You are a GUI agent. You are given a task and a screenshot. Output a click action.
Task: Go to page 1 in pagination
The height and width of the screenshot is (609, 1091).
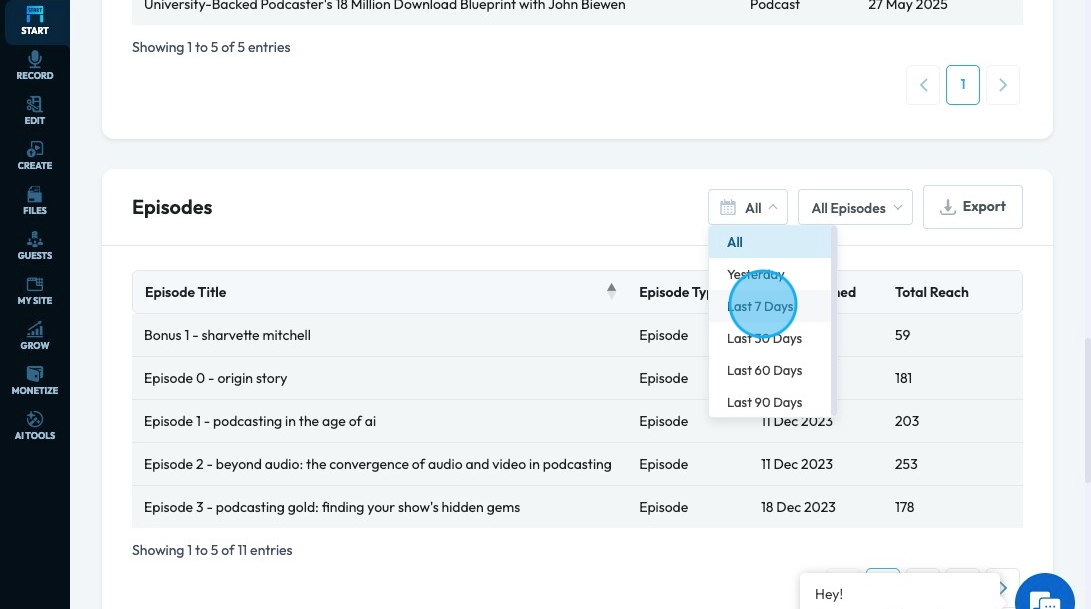pos(963,85)
